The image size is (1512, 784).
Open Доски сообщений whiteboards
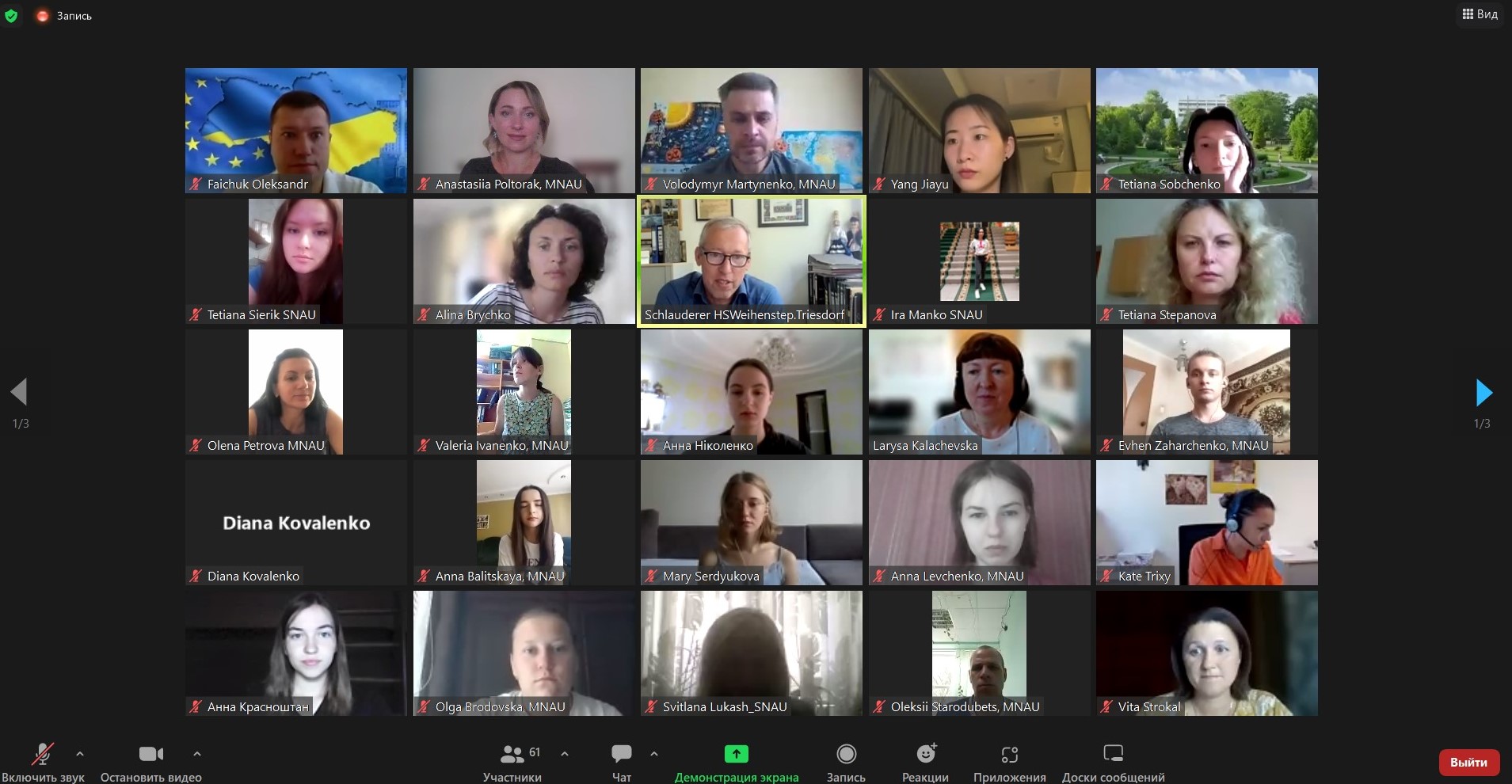(x=1114, y=763)
